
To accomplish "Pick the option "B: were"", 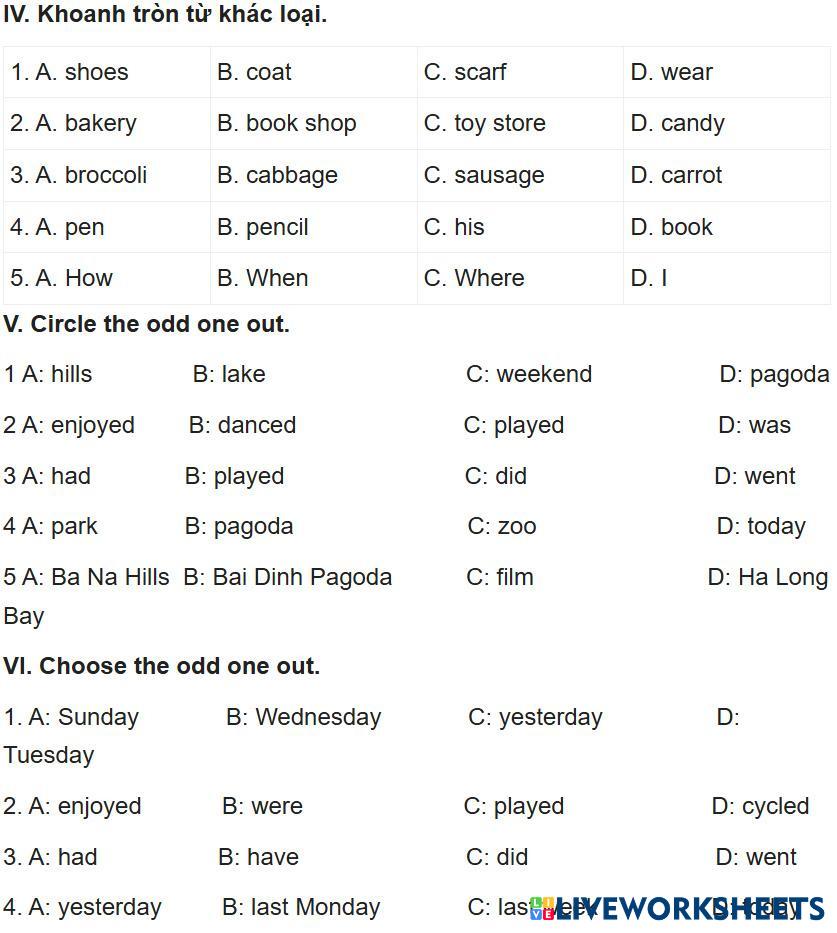I will click(262, 806).
